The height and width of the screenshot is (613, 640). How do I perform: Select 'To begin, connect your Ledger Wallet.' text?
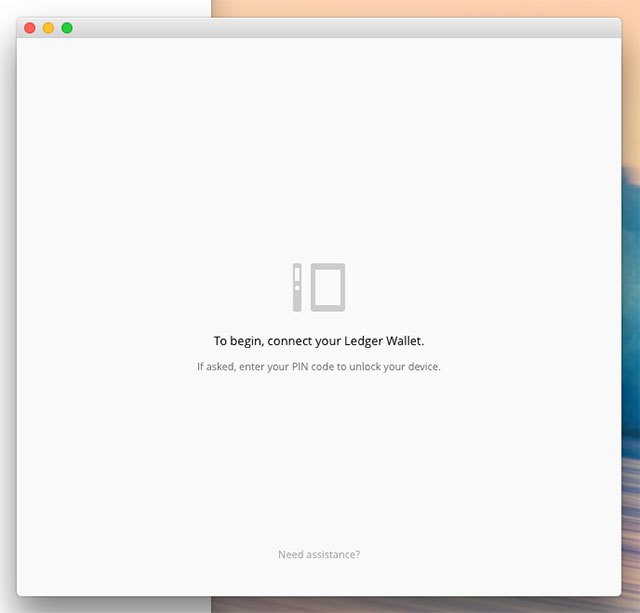click(x=319, y=341)
